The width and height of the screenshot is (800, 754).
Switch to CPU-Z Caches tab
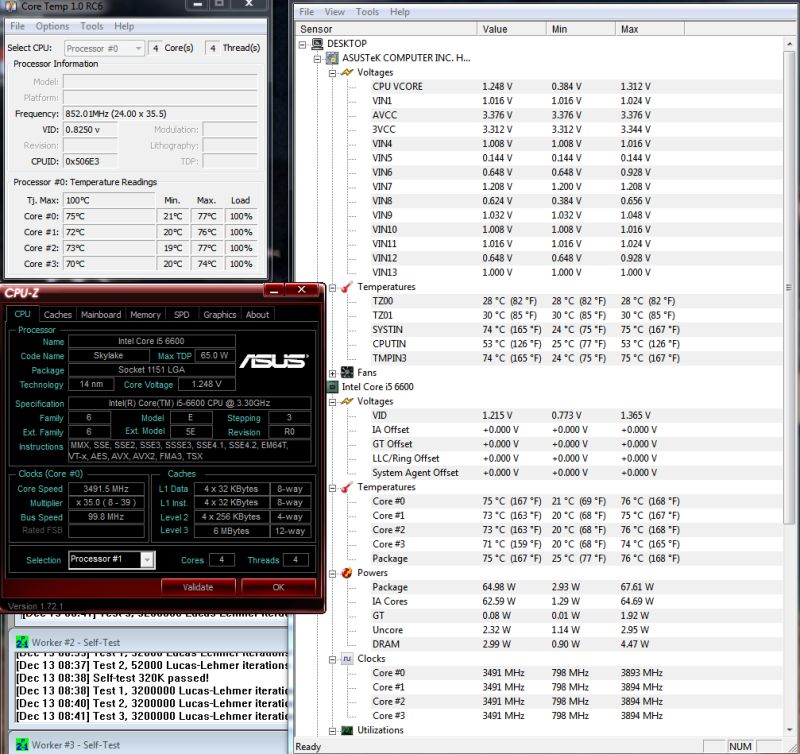[x=58, y=315]
